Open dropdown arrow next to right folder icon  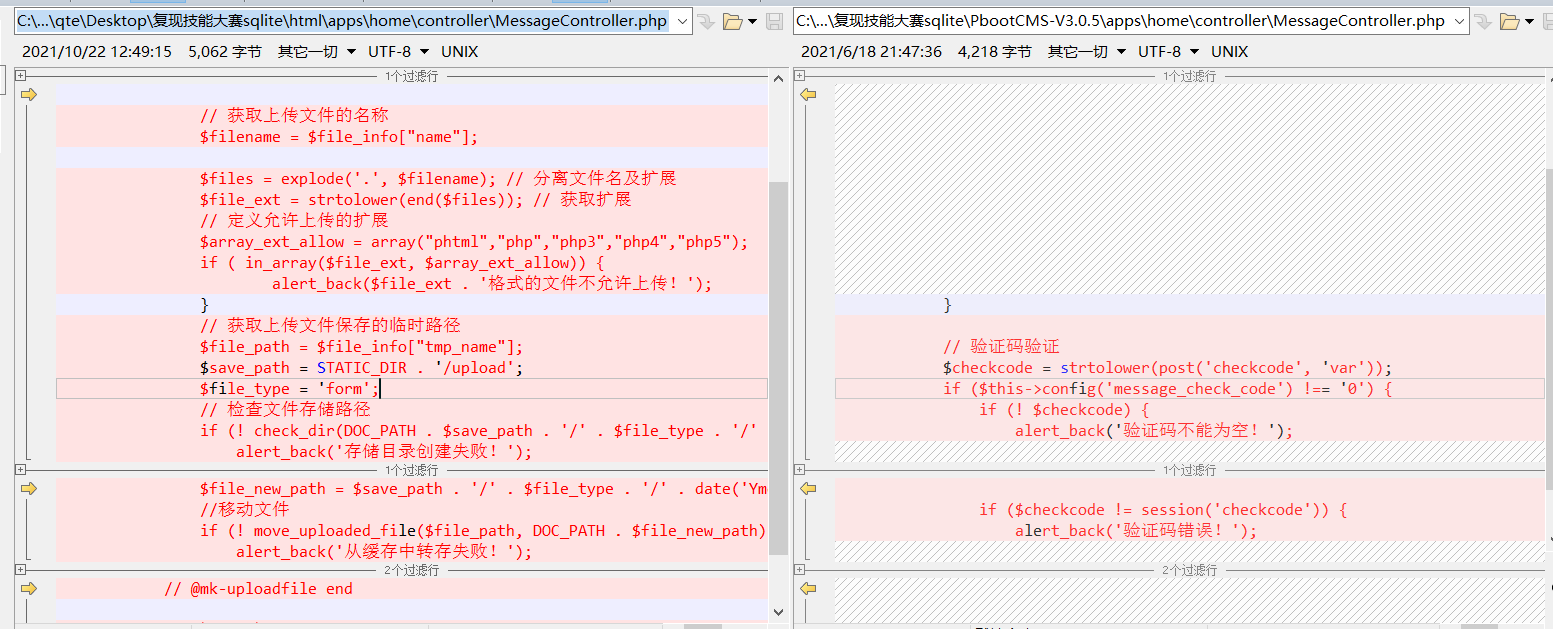1530,22
